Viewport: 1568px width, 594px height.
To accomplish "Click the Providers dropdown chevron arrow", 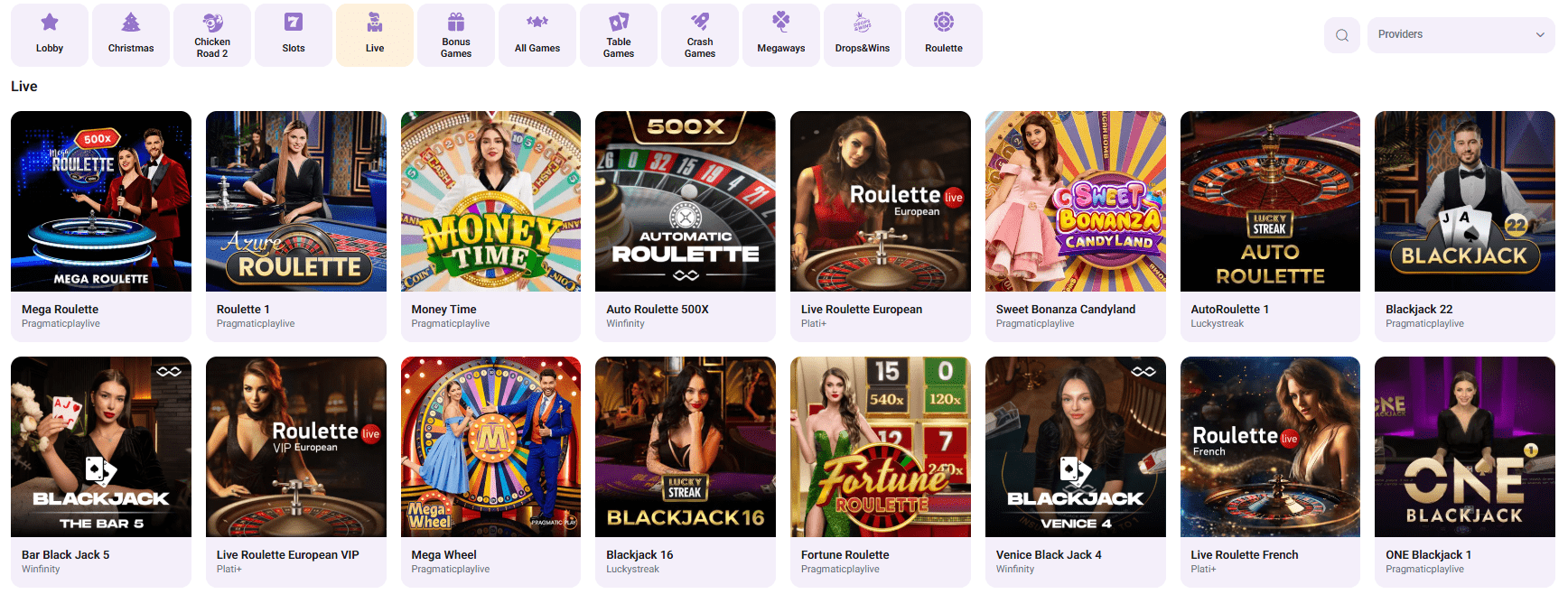I will pos(1540,35).
